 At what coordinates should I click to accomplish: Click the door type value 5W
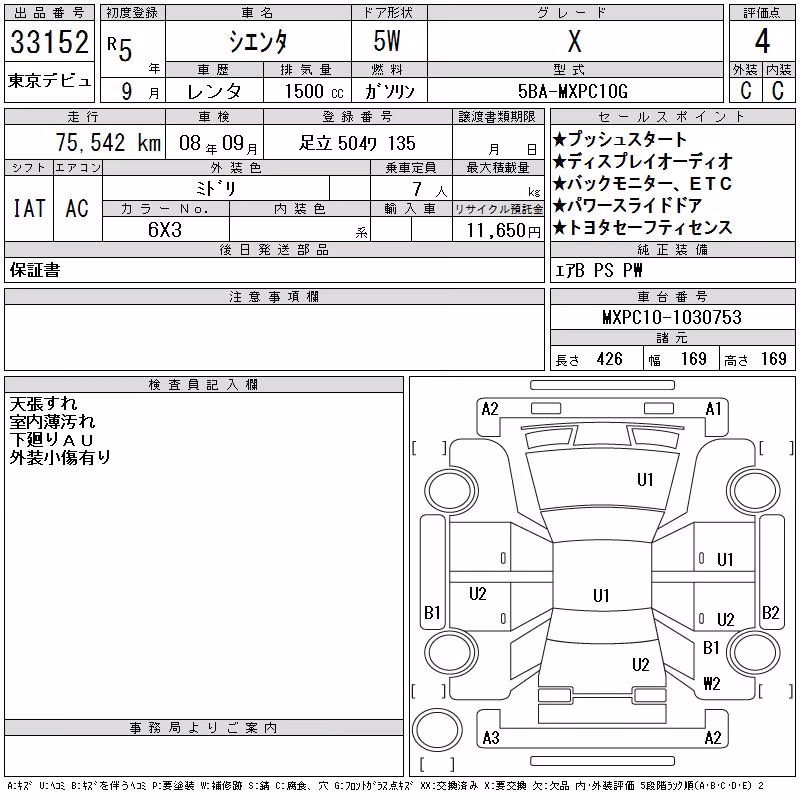(x=387, y=41)
